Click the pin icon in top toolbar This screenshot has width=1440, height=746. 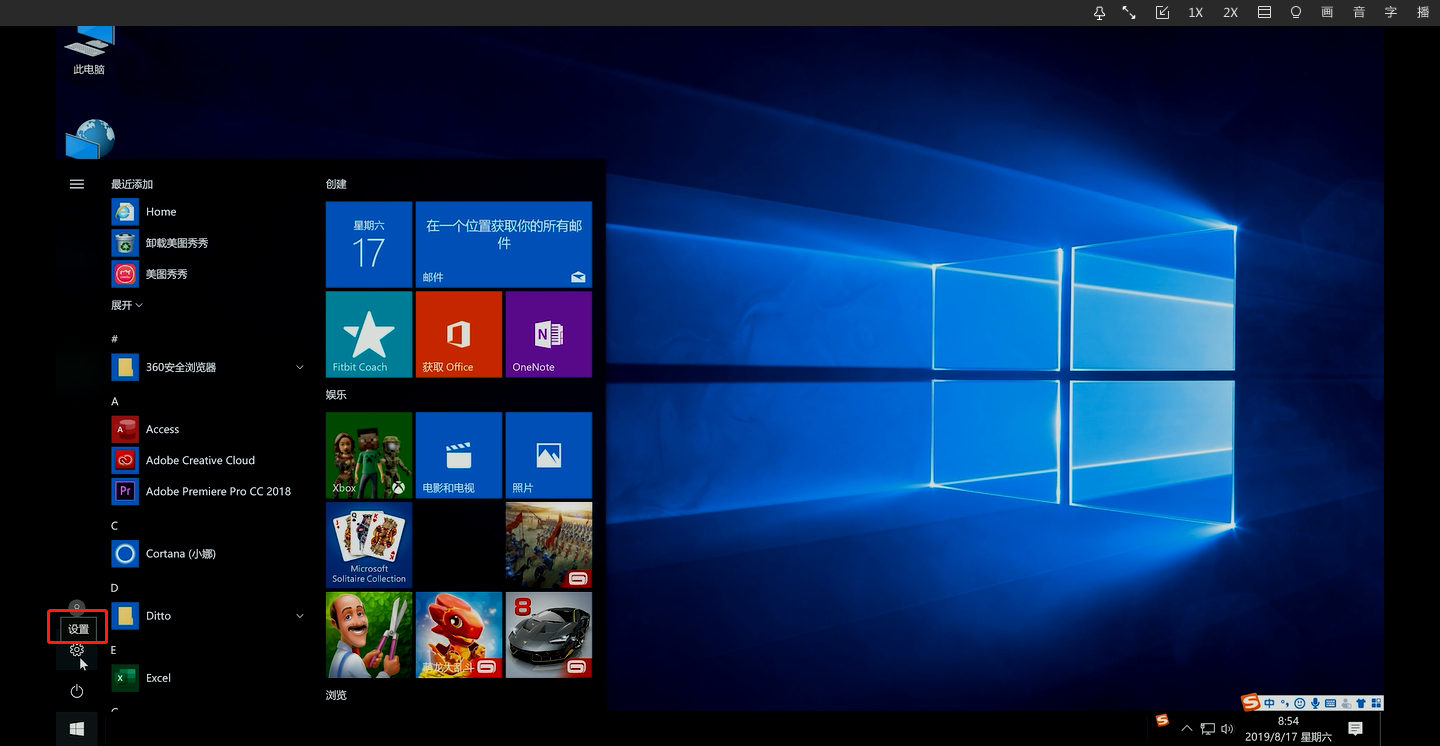point(1099,13)
